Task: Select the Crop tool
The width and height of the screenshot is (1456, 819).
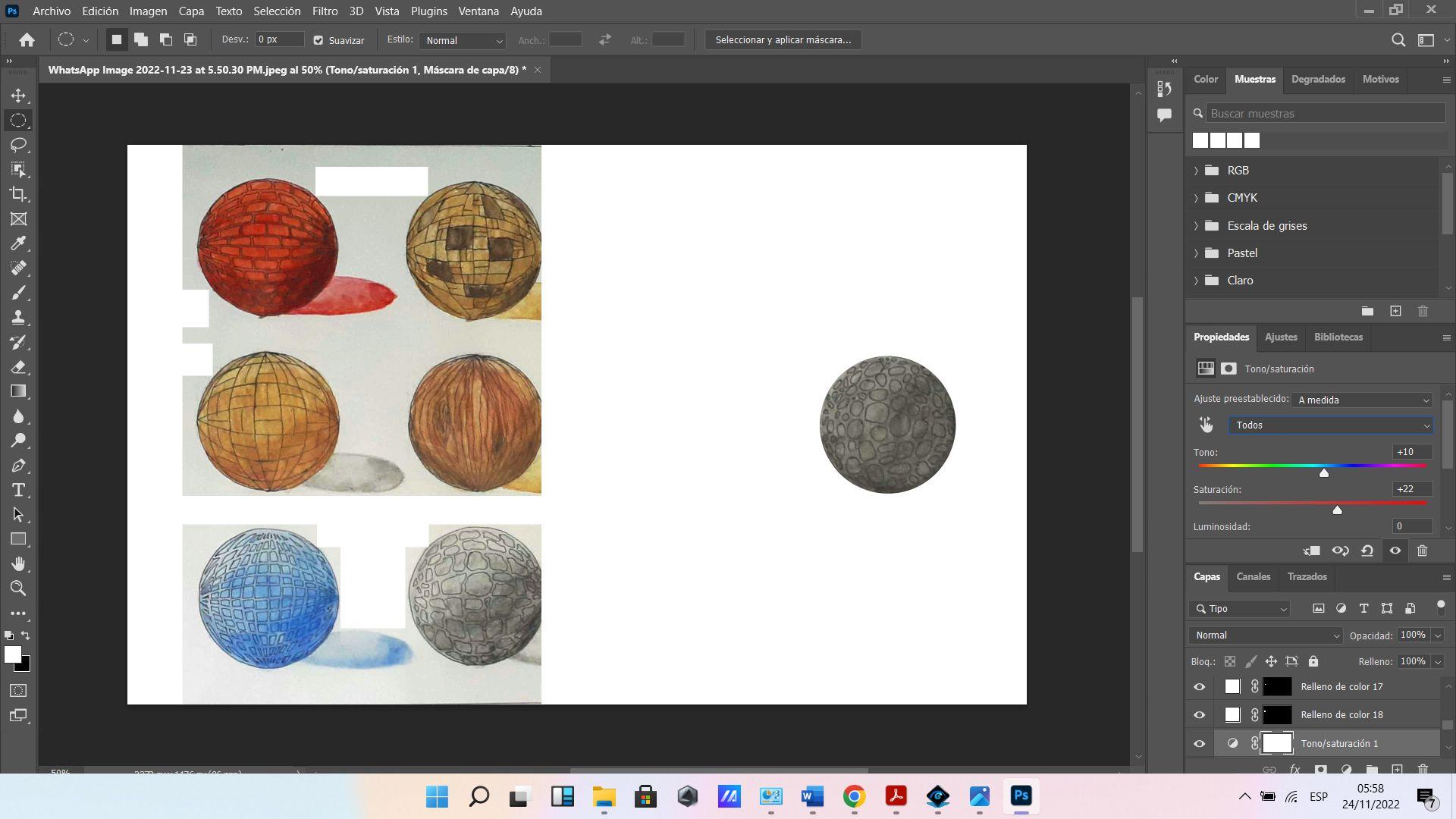Action: point(18,194)
